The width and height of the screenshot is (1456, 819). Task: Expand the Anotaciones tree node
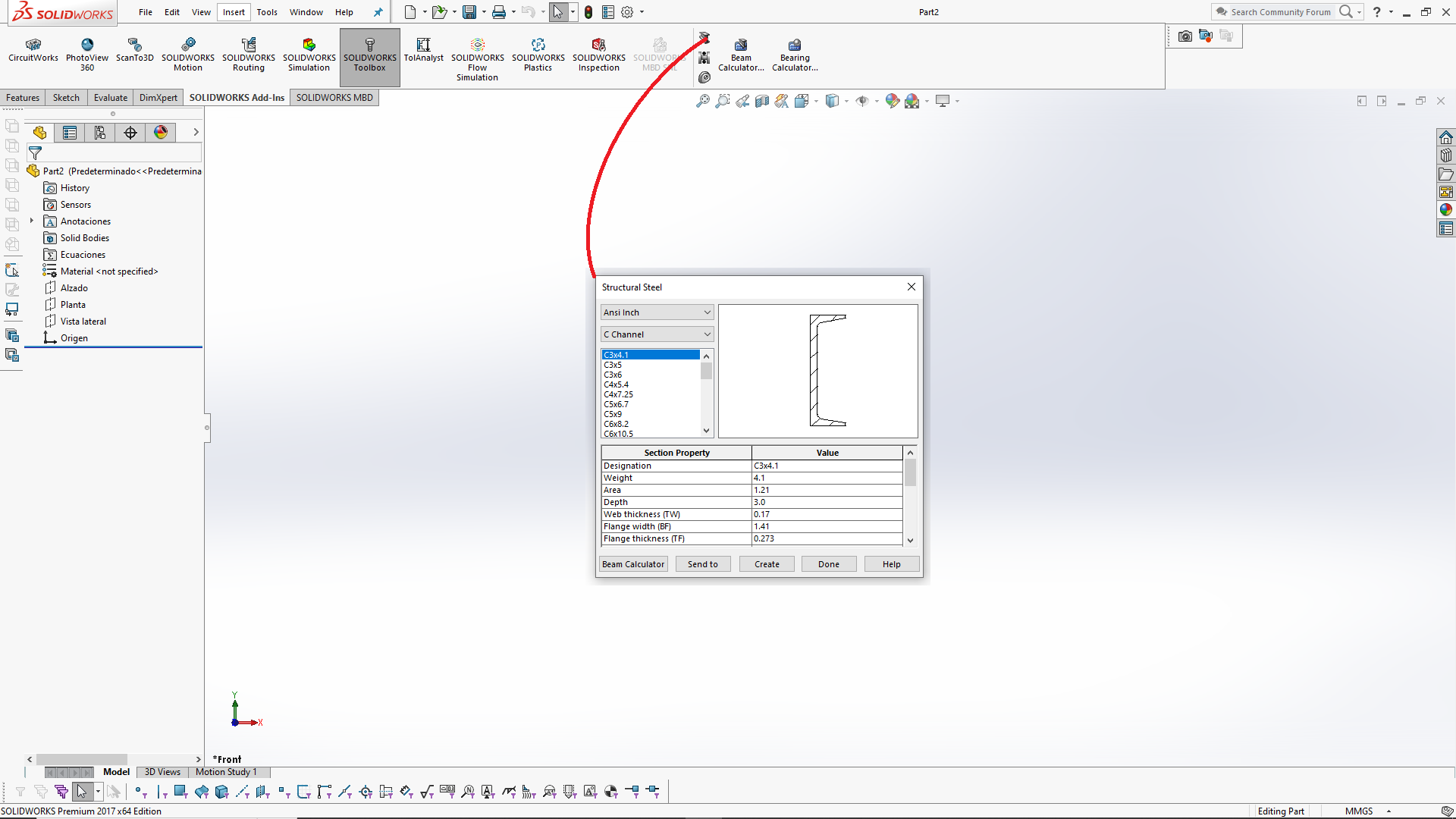click(31, 221)
